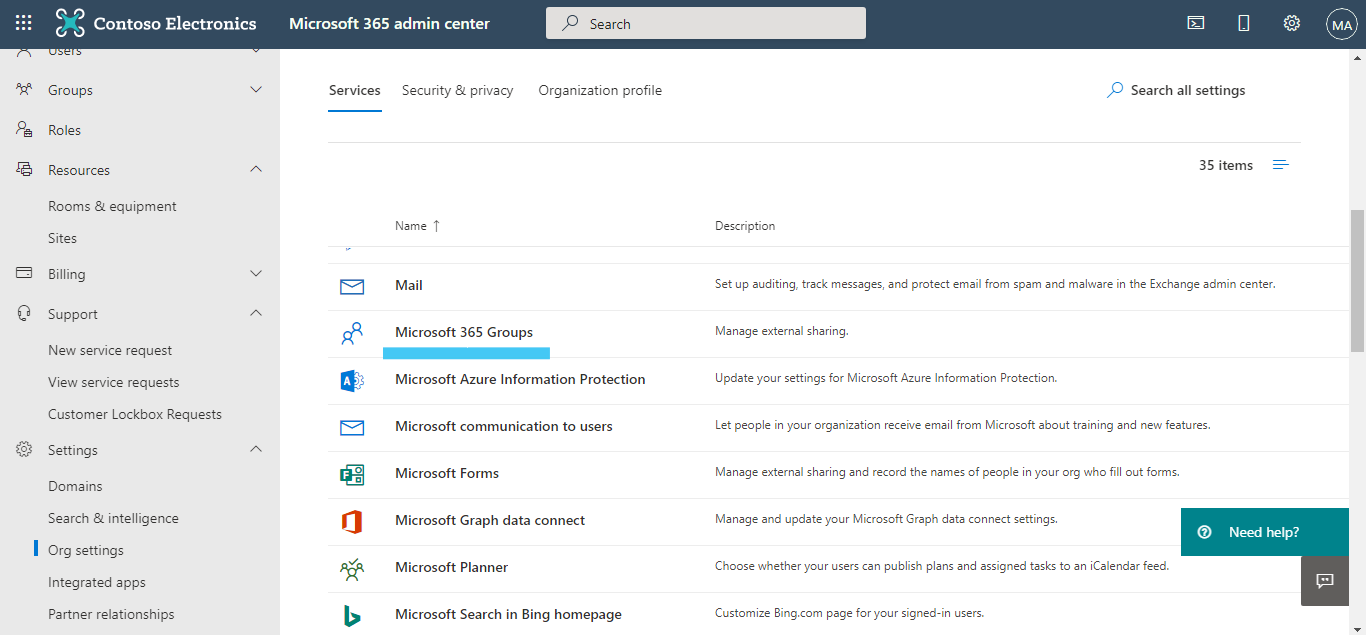Open Integrated apps page

click(x=97, y=582)
